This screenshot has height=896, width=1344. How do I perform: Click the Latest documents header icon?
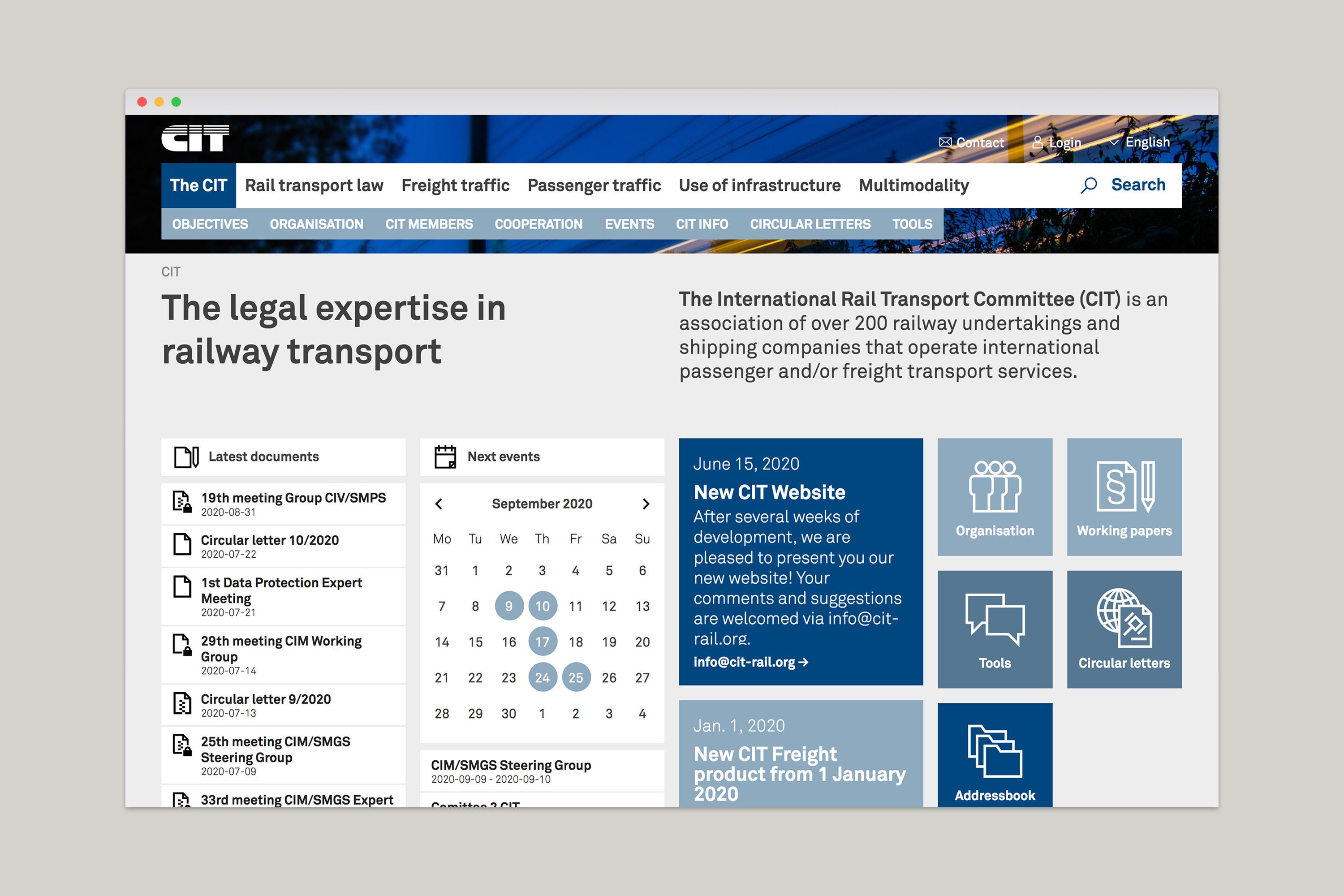tap(186, 457)
